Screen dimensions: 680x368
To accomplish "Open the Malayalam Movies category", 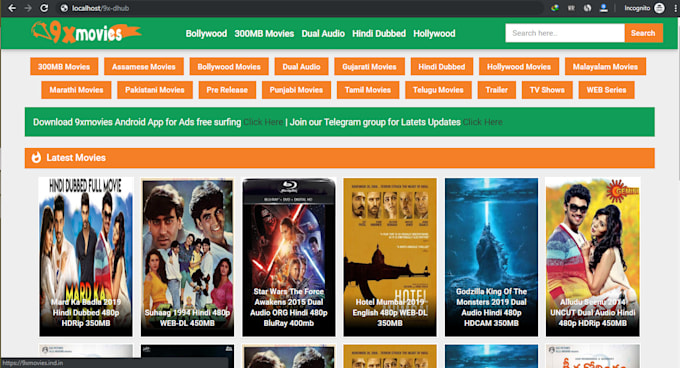I will 605,67.
